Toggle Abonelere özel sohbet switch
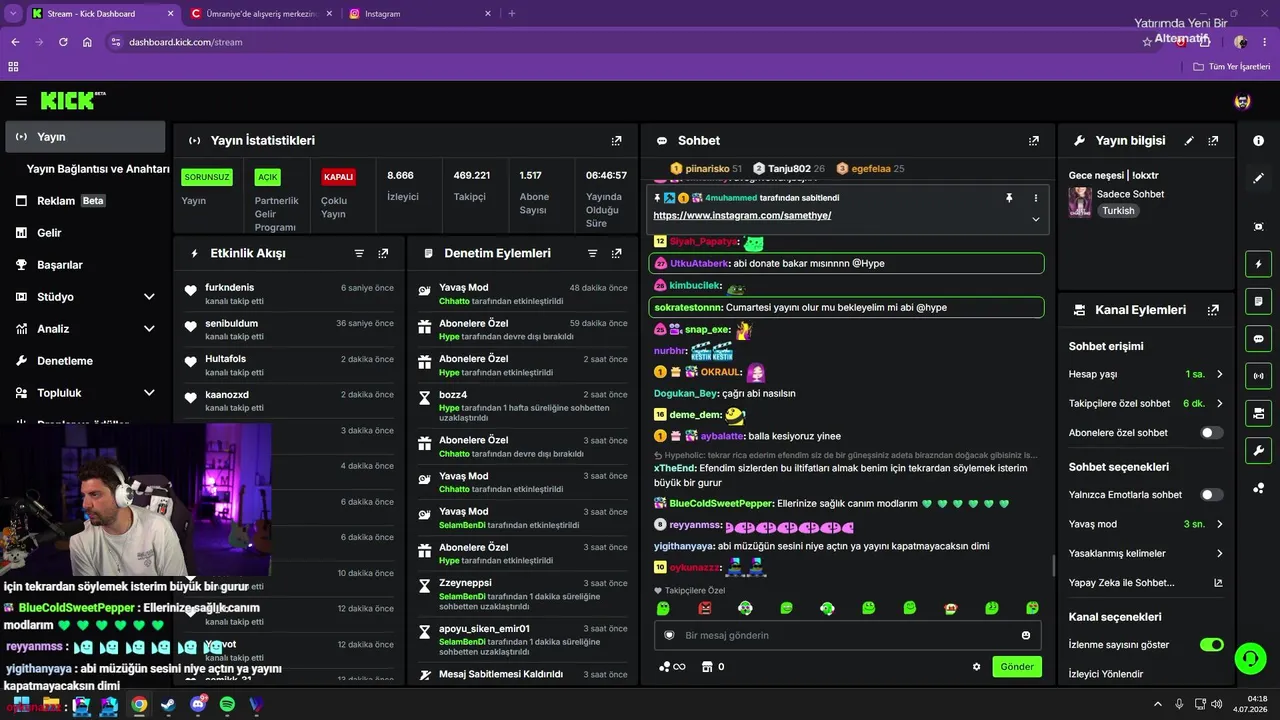The width and height of the screenshot is (1280, 720). 1211,433
